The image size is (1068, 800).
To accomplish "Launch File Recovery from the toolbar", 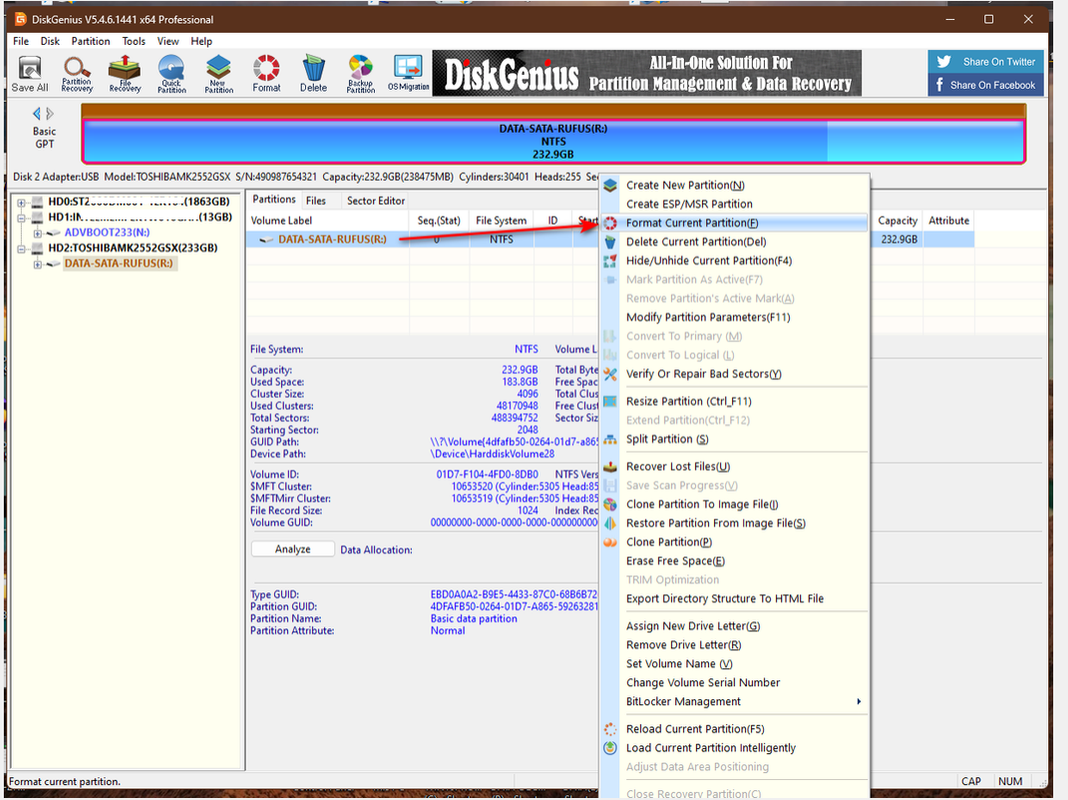I will (x=125, y=74).
